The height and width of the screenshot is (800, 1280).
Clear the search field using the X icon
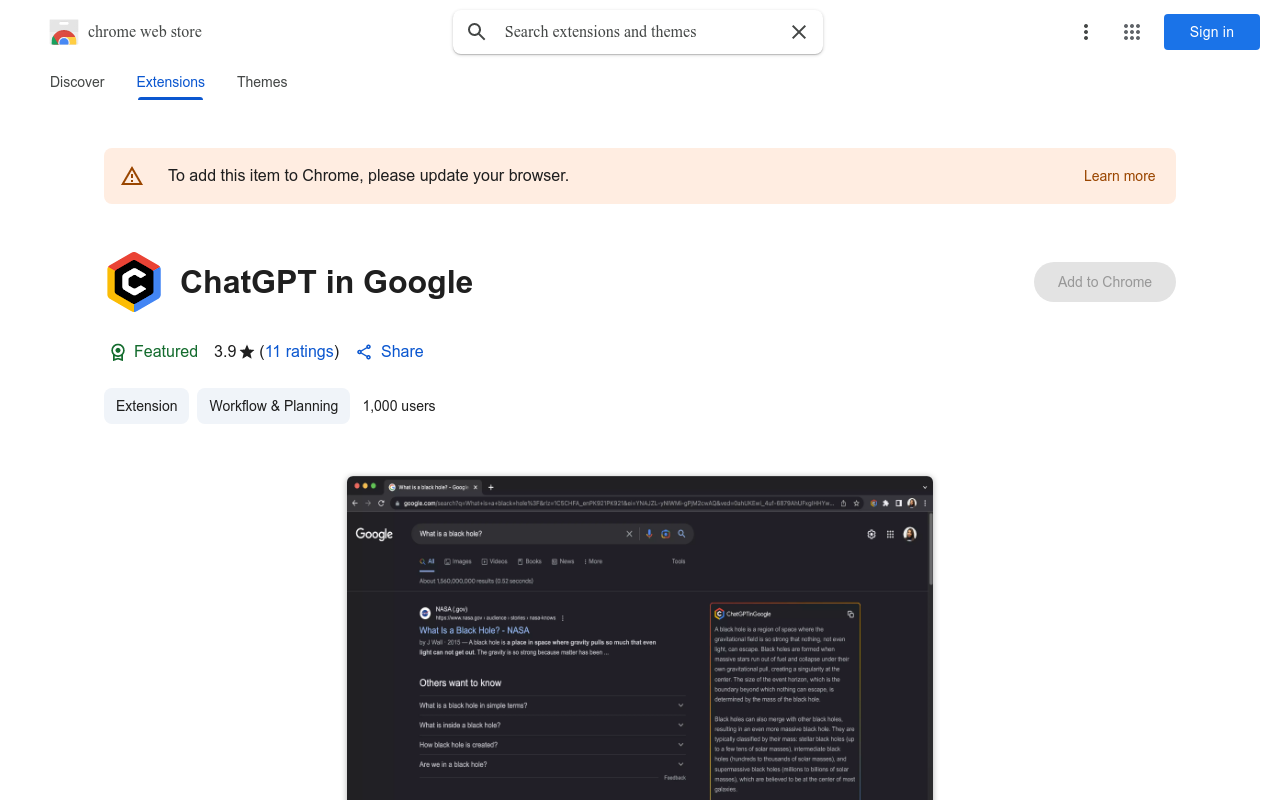799,32
